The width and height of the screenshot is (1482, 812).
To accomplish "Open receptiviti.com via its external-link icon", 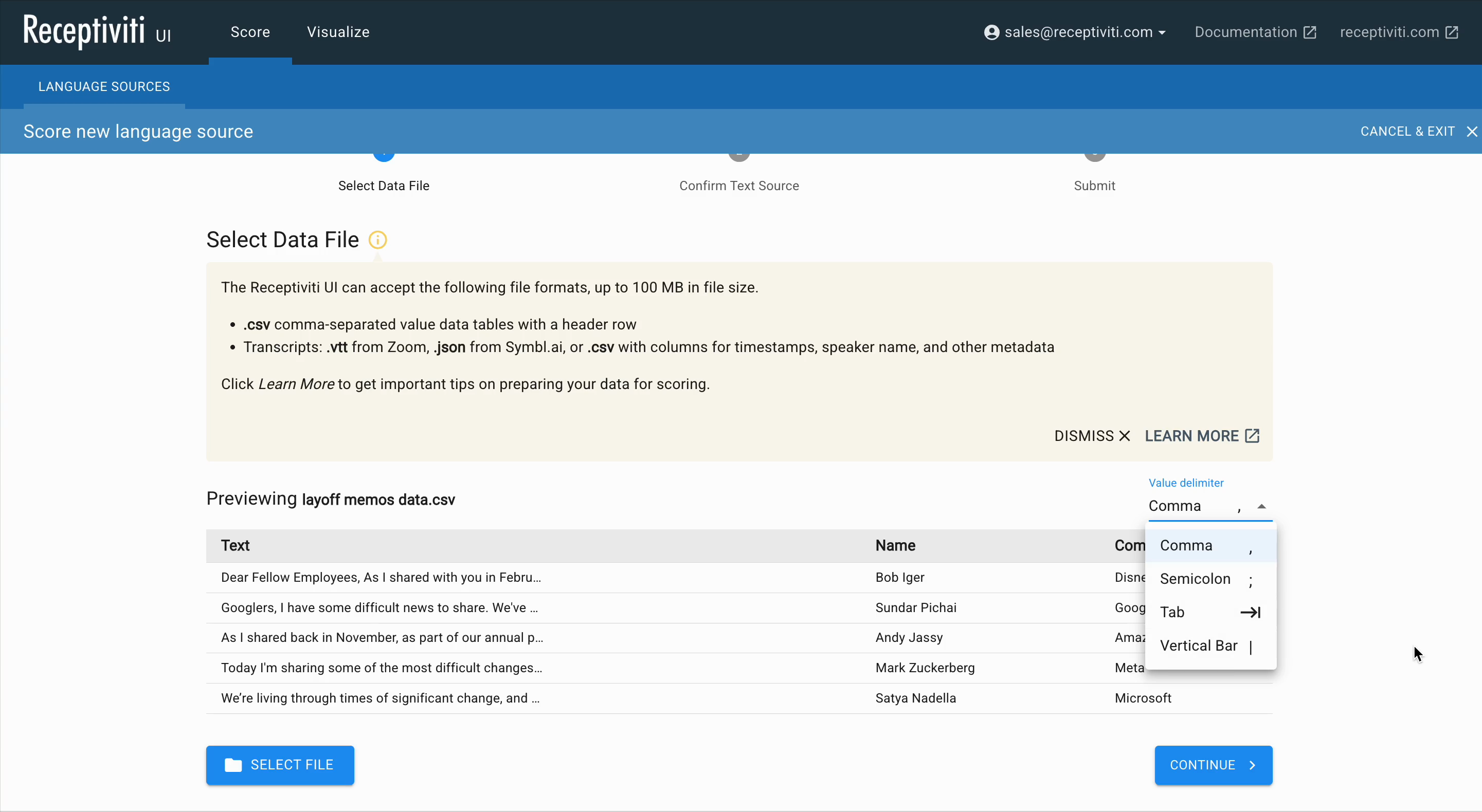I will click(1451, 32).
